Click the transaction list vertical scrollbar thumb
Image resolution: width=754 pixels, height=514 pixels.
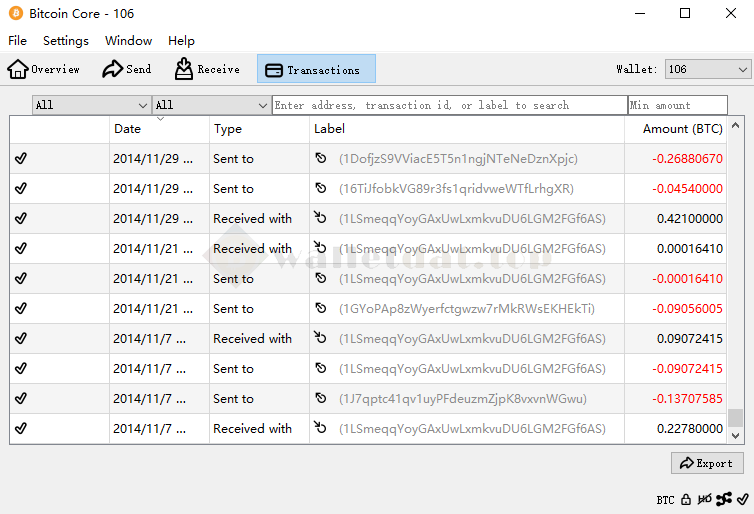click(x=735, y=418)
